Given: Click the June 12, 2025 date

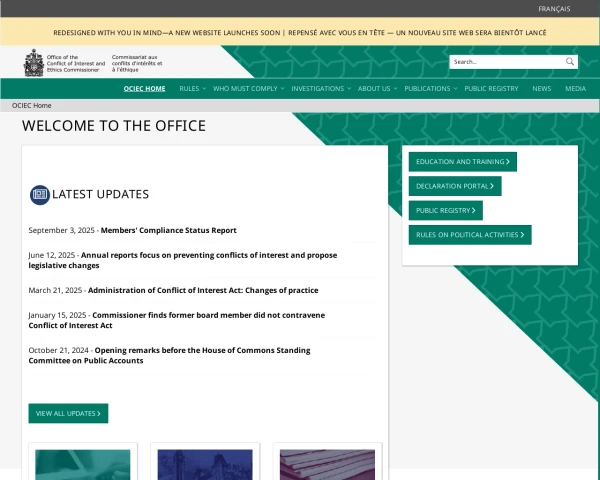Looking at the screenshot, I should [52, 255].
